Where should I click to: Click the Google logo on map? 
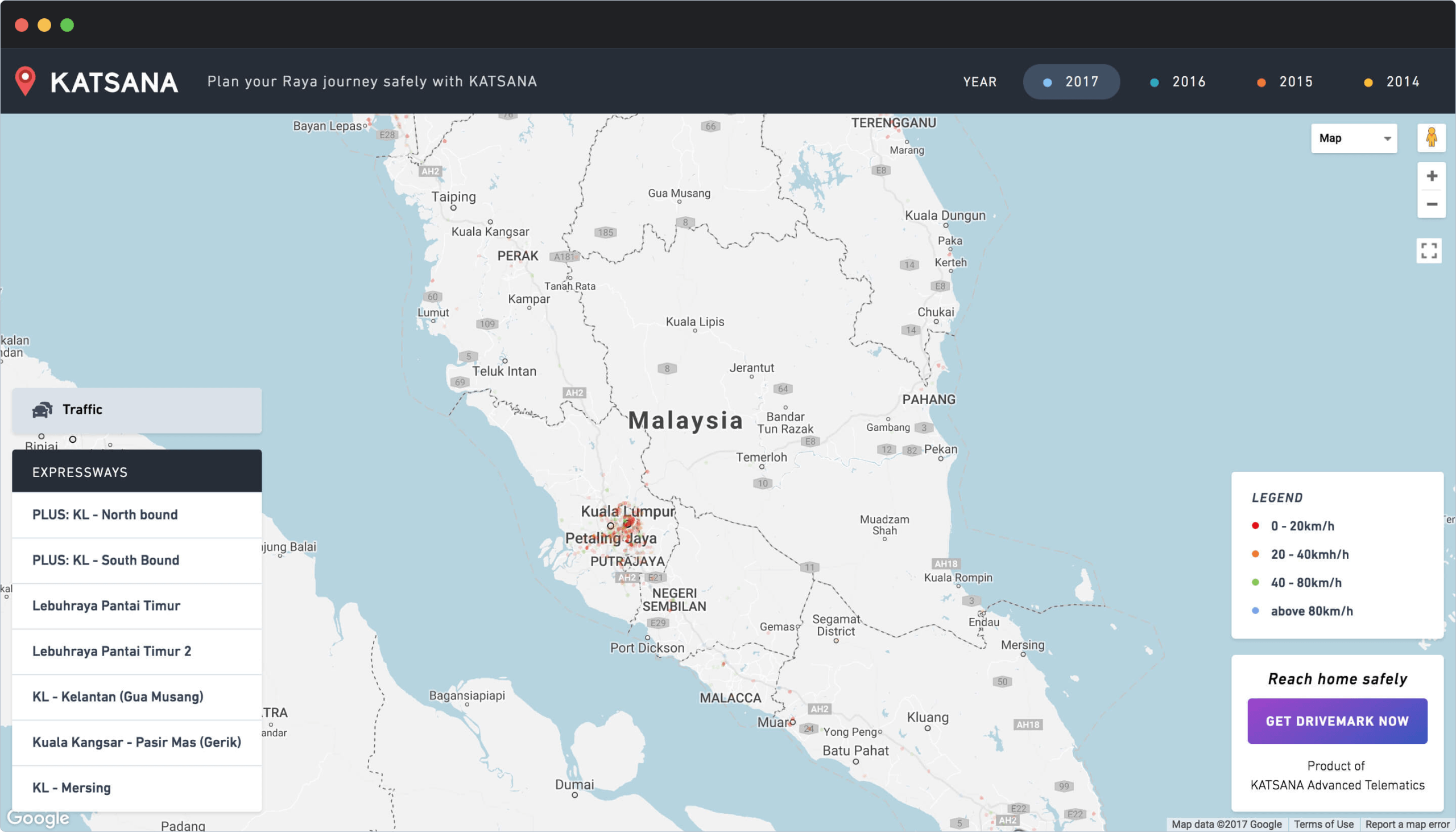pyautogui.click(x=38, y=818)
